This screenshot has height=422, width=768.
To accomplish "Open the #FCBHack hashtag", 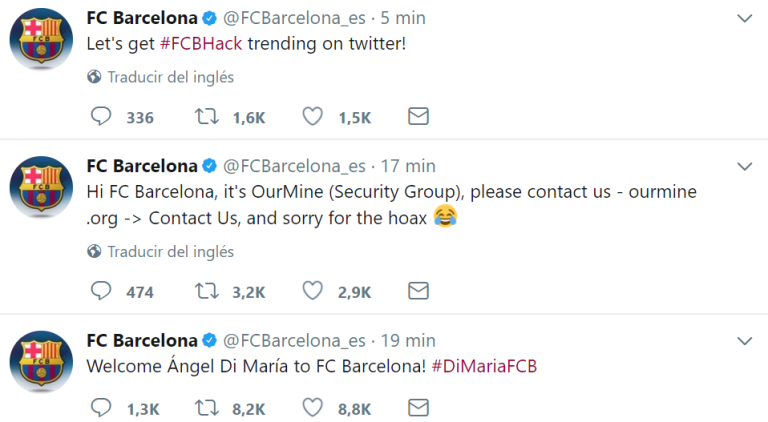I will click(x=201, y=44).
